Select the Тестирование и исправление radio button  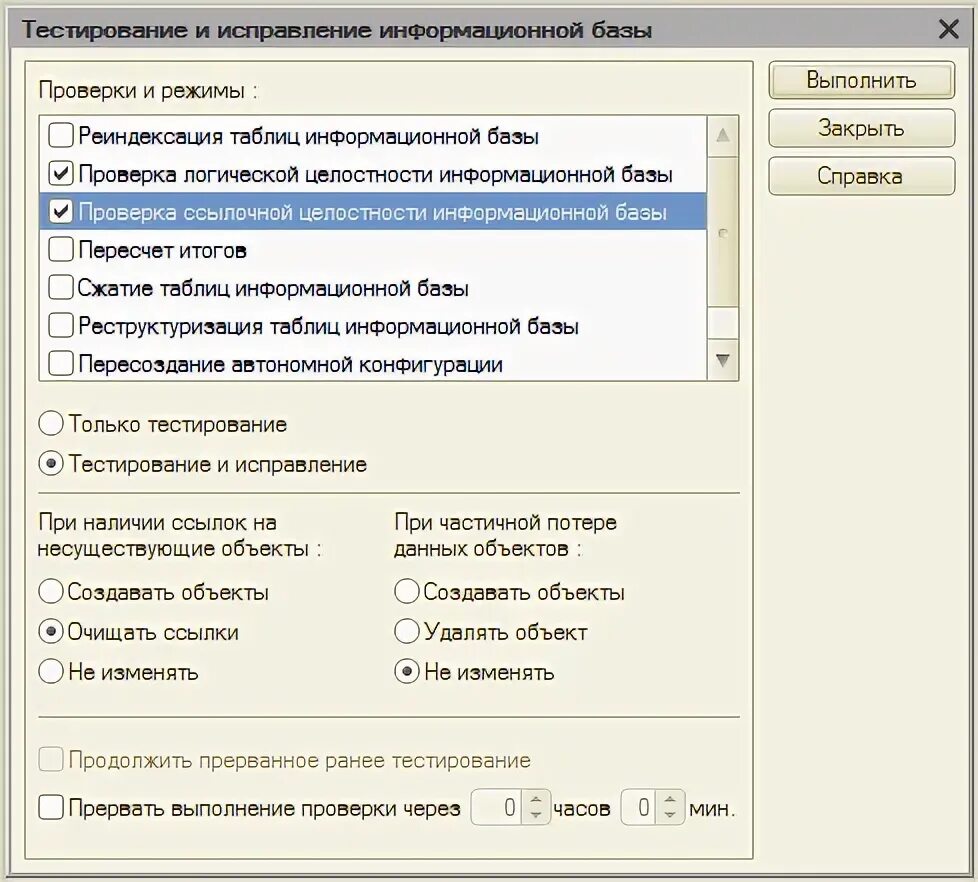pos(51,463)
